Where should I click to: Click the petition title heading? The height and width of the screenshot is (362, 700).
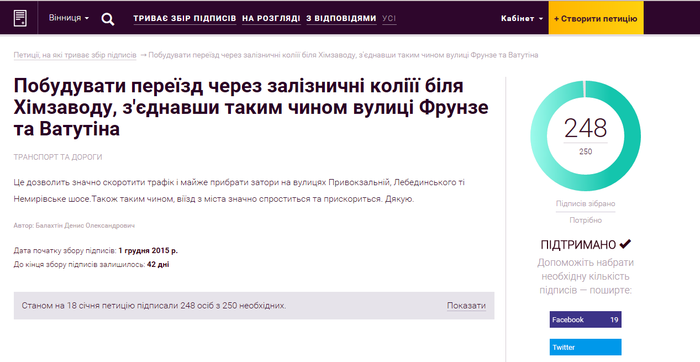pyautogui.click(x=251, y=107)
